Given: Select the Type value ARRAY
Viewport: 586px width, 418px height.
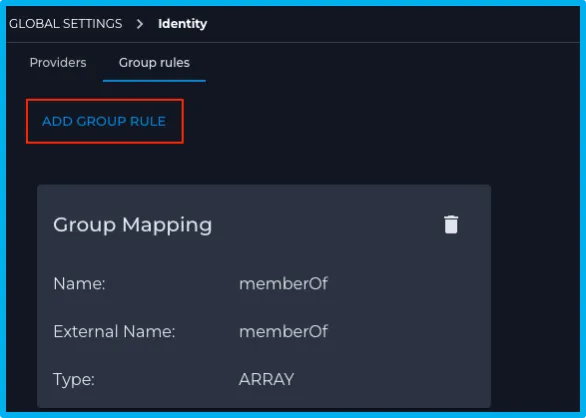Looking at the screenshot, I should click(x=266, y=379).
